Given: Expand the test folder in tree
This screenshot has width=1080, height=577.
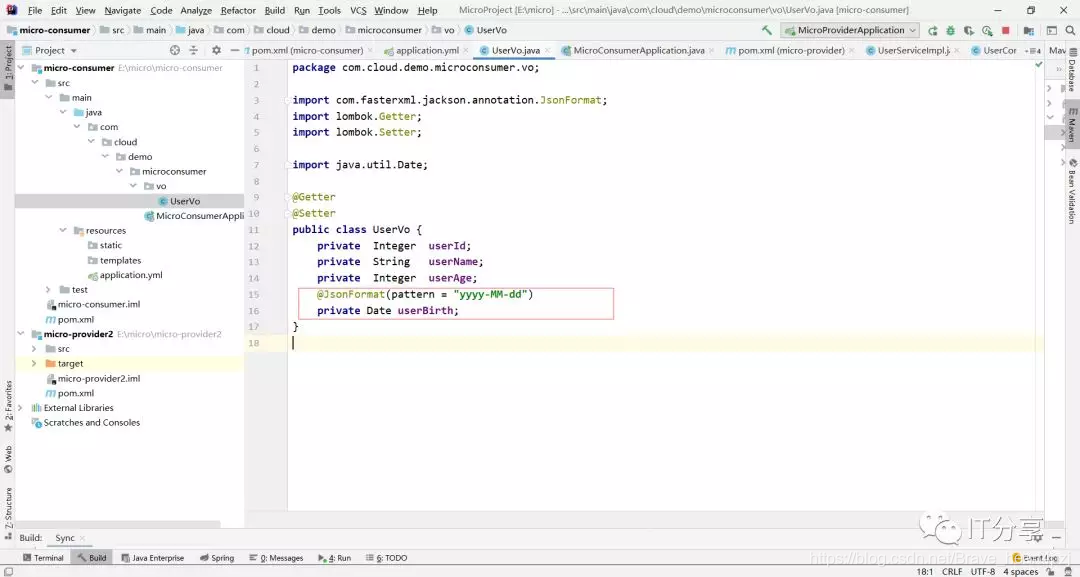Looking at the screenshot, I should click(x=48, y=290).
